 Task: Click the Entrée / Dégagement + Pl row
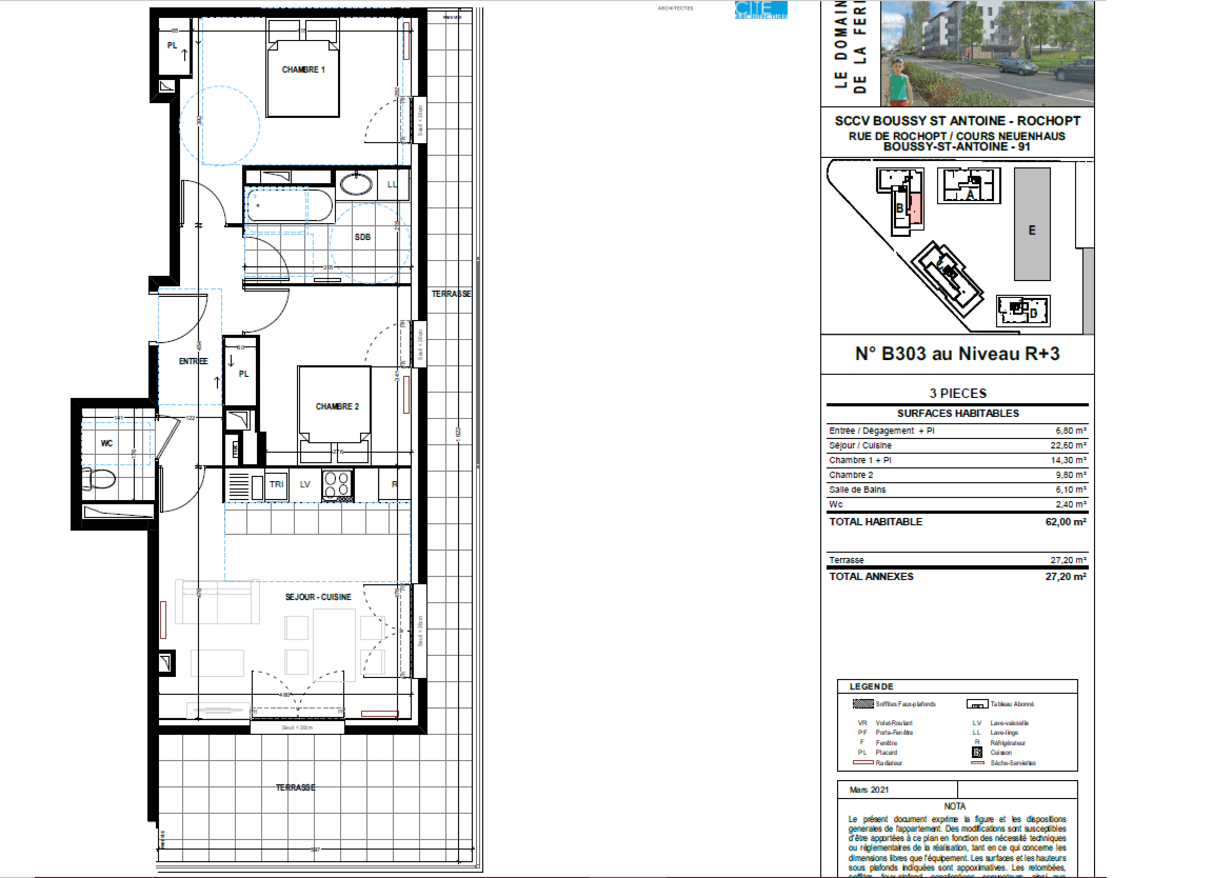click(958, 431)
